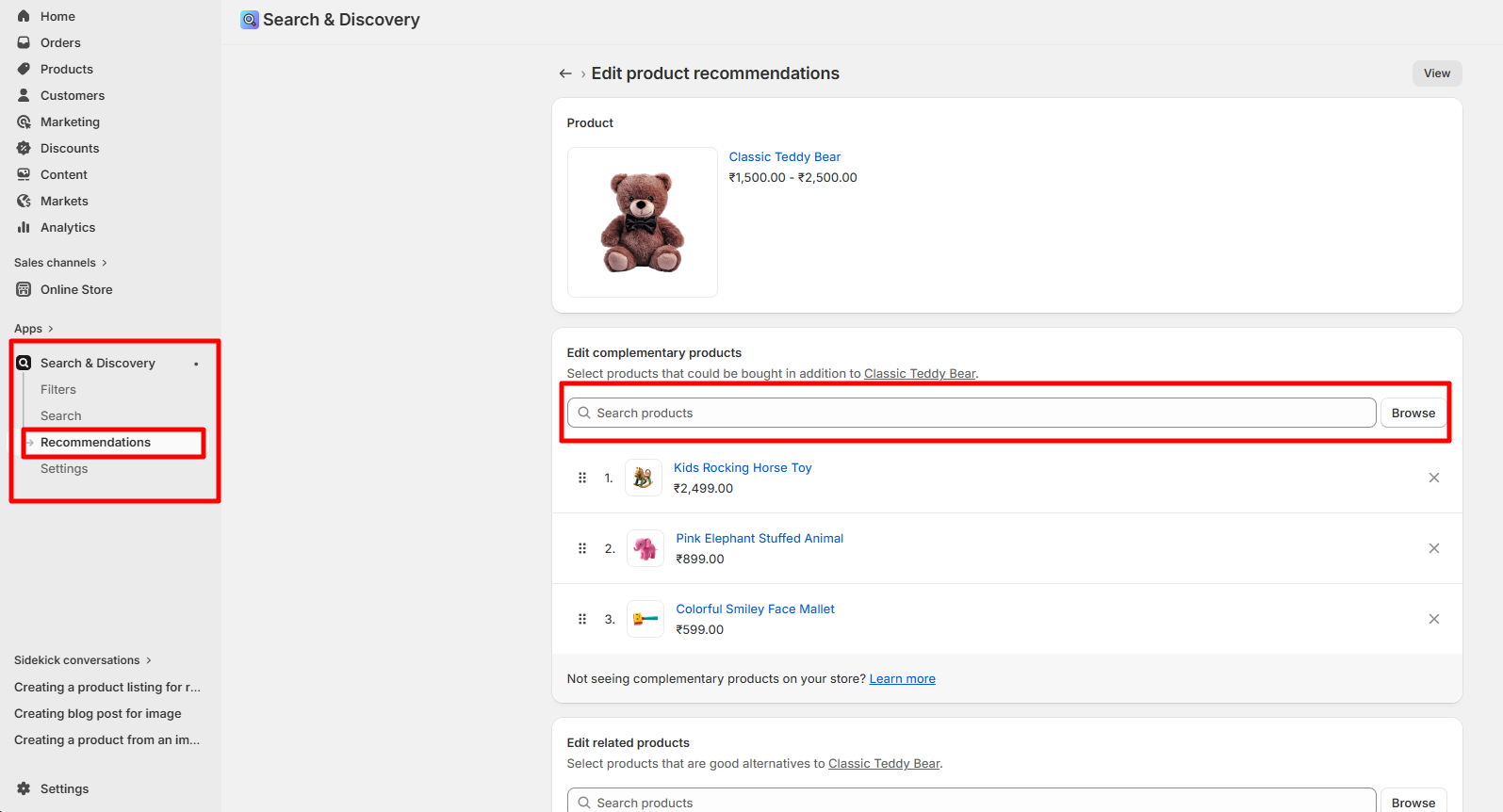Grab drag handle for Colorful Smiley Face Mallet
This screenshot has height=812, width=1503.
(582, 619)
